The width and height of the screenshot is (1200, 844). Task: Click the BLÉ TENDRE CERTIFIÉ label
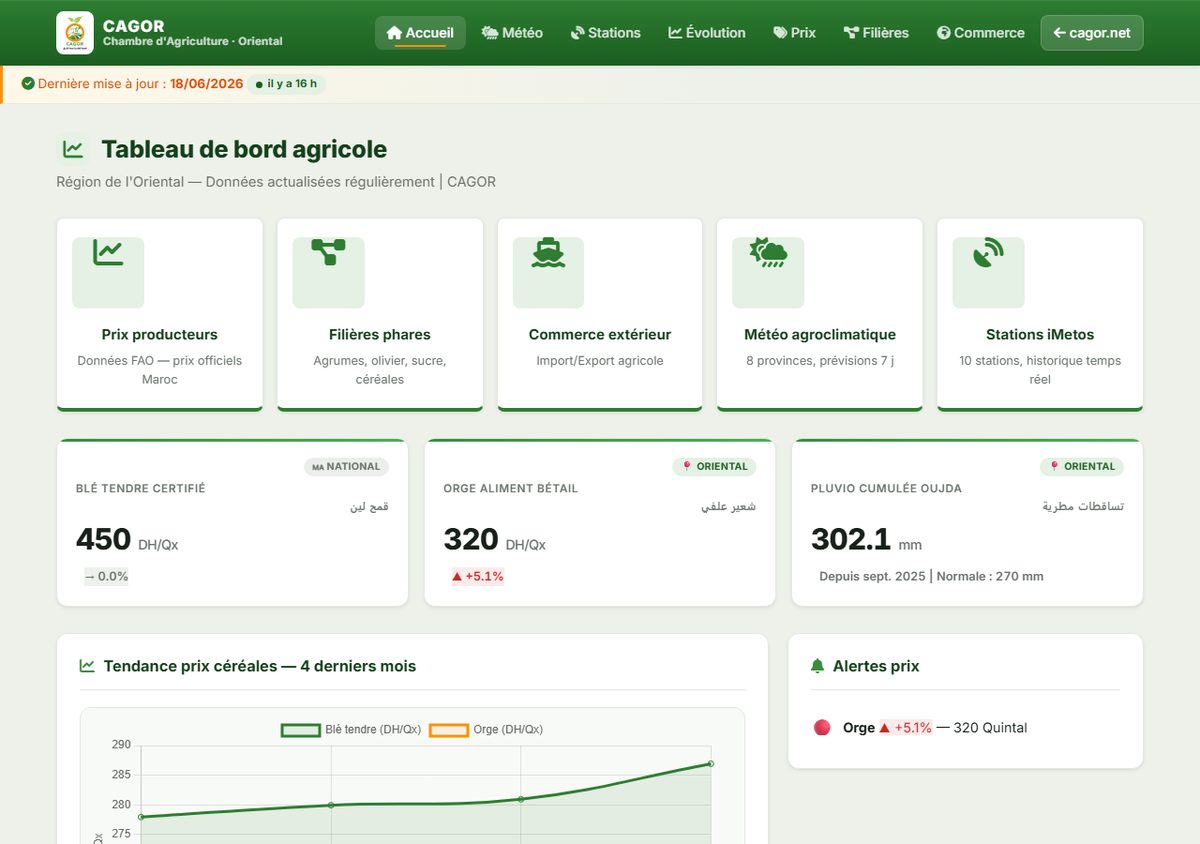pos(141,489)
